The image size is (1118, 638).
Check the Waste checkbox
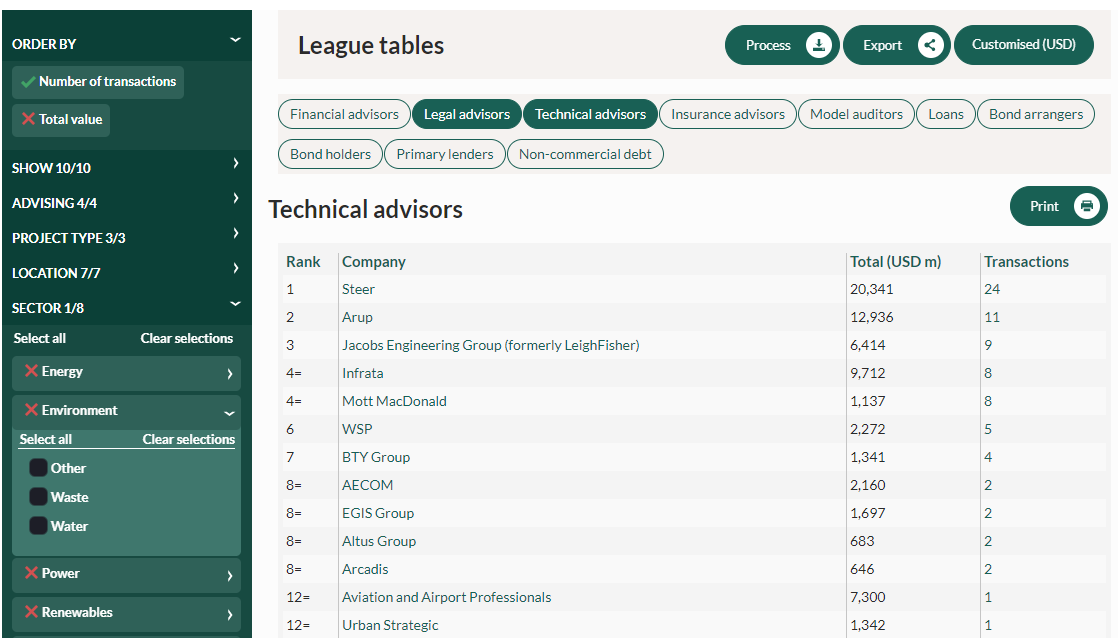click(x=38, y=497)
